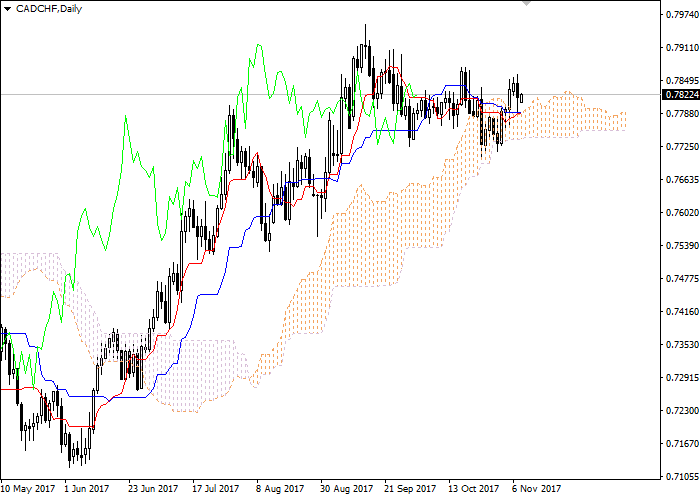The height and width of the screenshot is (500, 700).
Task: Click the 0.74160 price scale label
Action: [x=682, y=312]
